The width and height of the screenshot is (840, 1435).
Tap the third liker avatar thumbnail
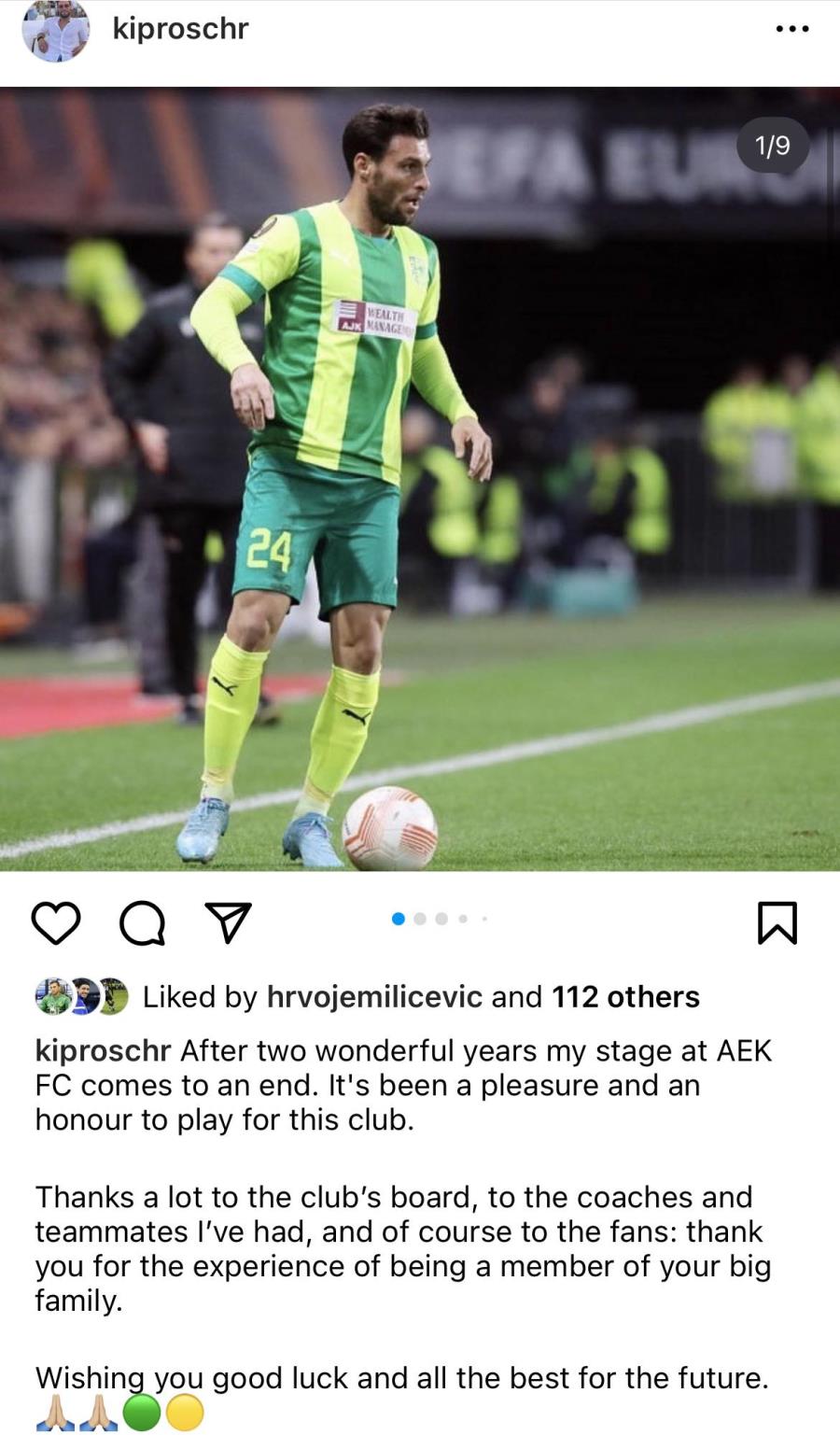pos(112,996)
